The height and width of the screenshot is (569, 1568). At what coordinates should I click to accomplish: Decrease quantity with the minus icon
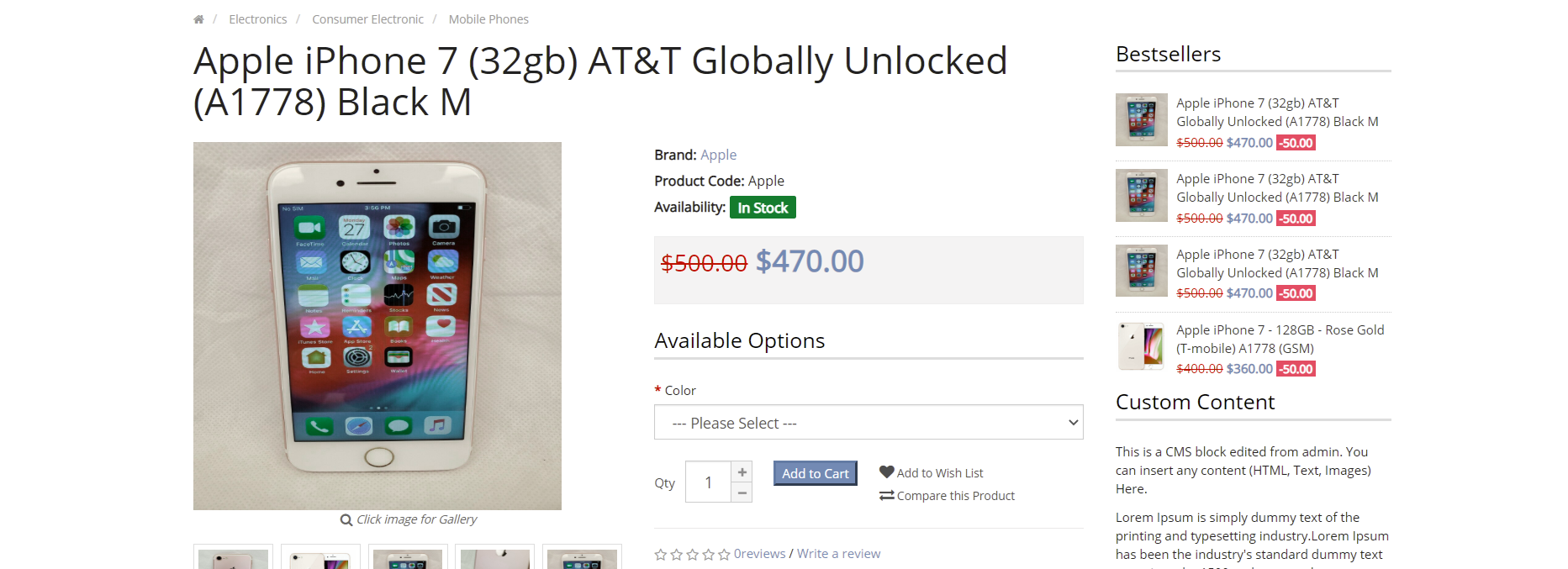click(x=742, y=493)
